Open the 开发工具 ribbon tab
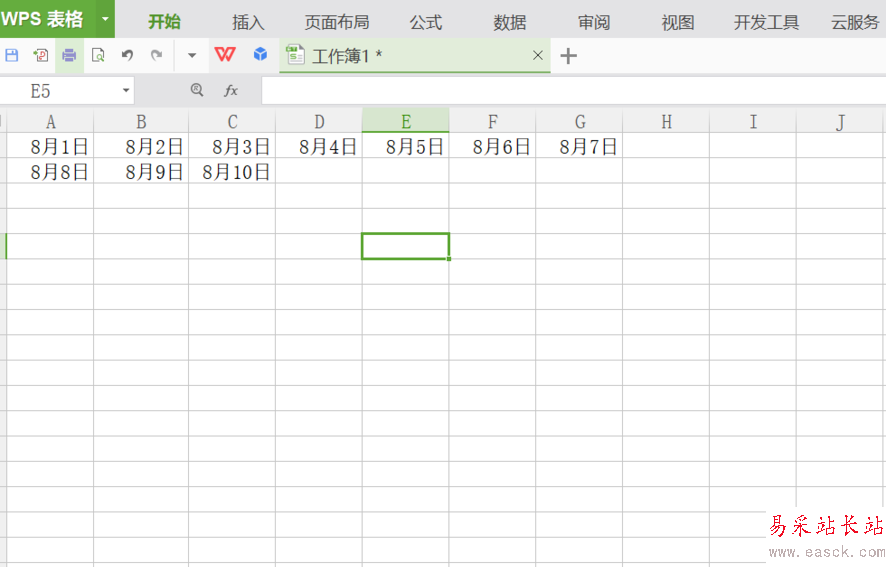This screenshot has width=886, height=567. pyautogui.click(x=766, y=22)
